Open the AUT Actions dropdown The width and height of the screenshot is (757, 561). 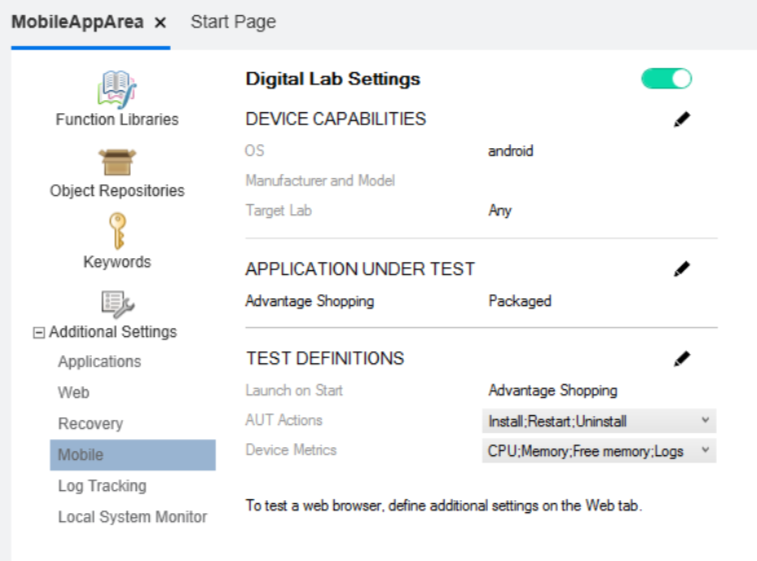pyautogui.click(x=705, y=421)
